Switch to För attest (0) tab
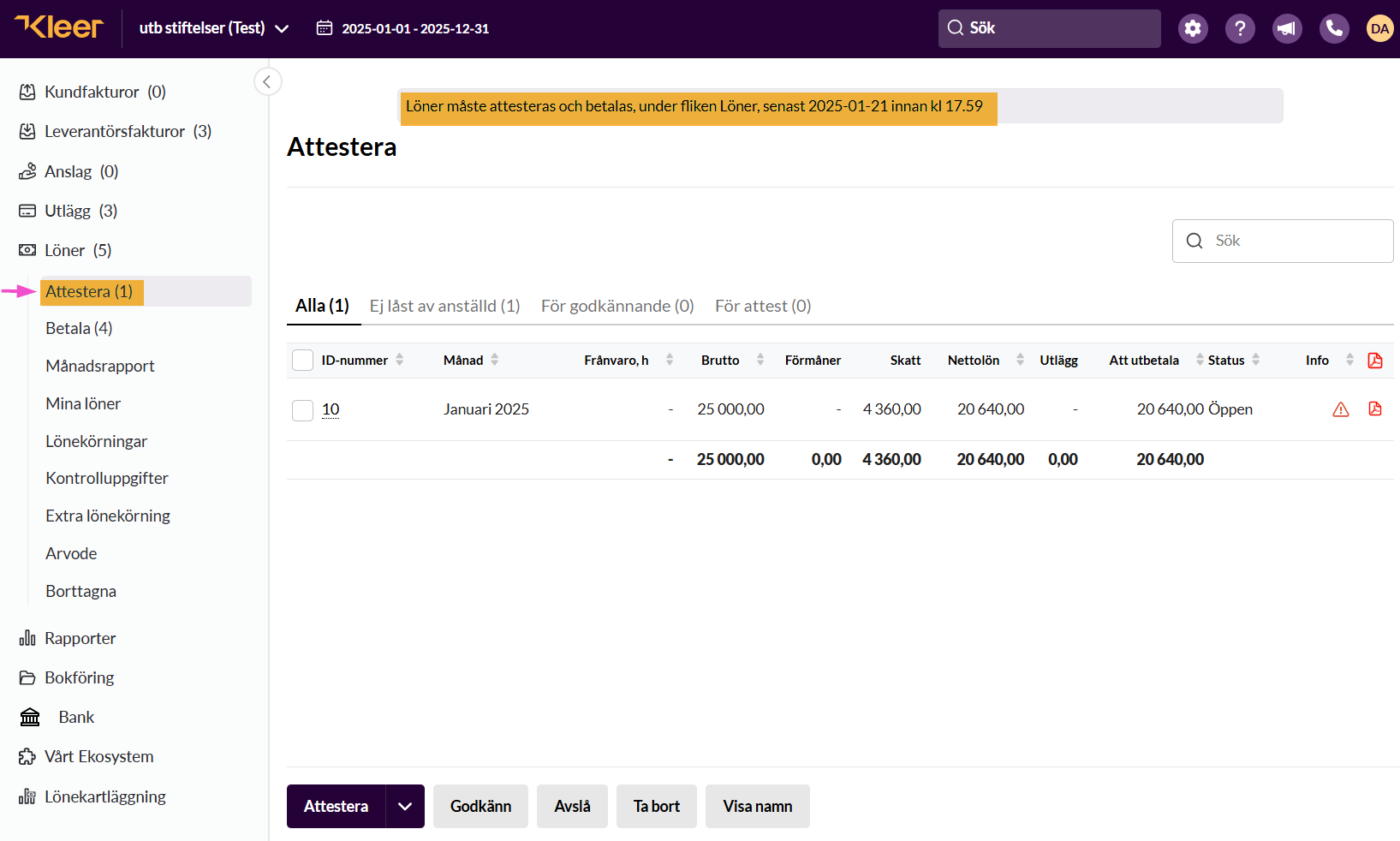 pos(763,306)
